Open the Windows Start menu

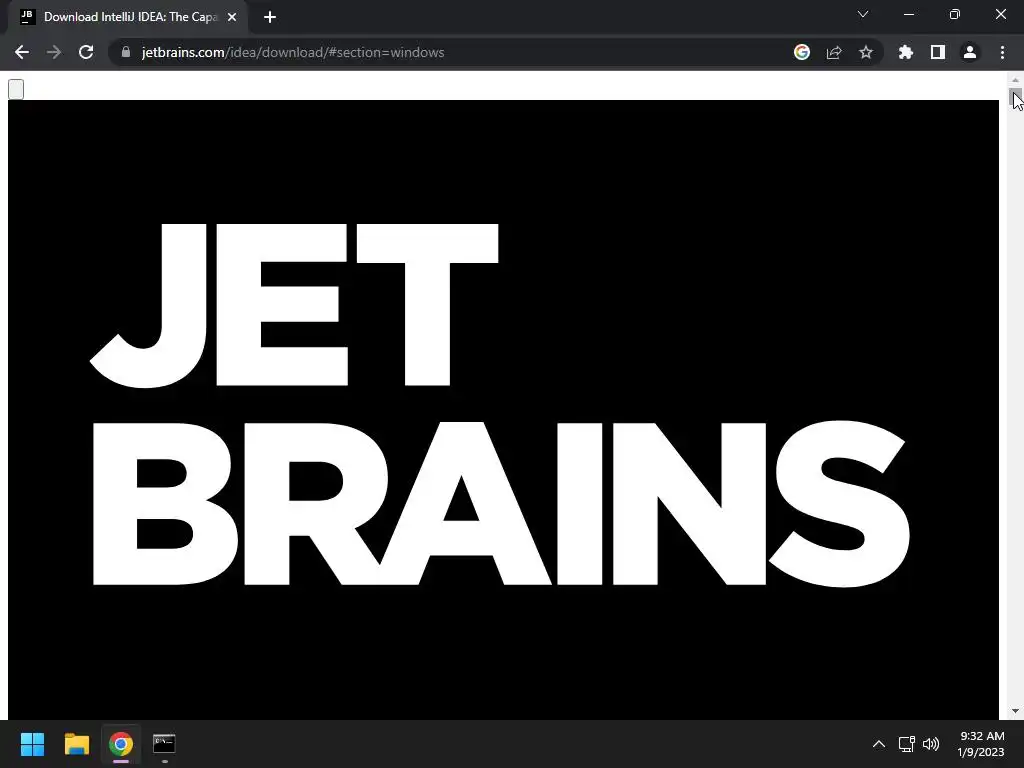pyautogui.click(x=32, y=744)
